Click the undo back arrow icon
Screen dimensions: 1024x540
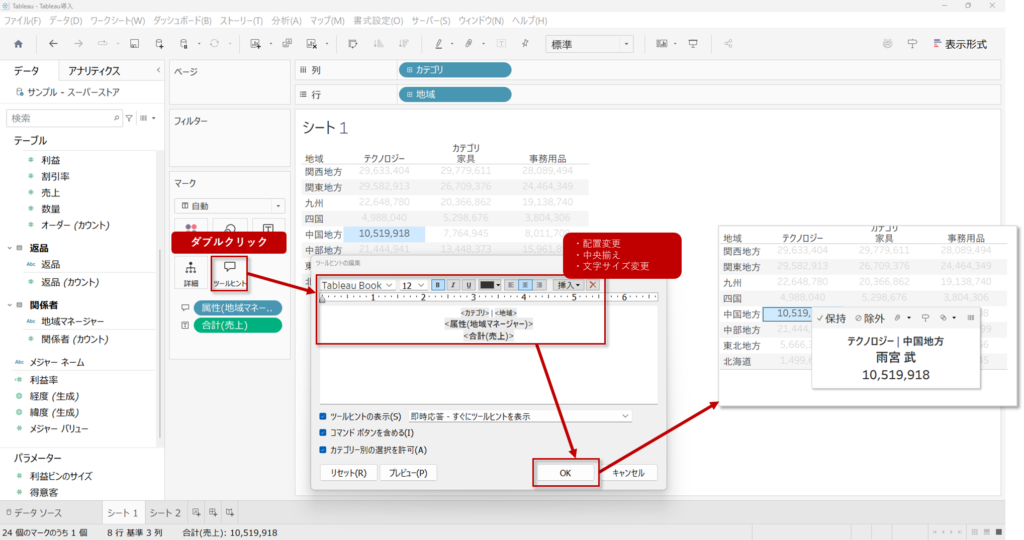[x=53, y=44]
